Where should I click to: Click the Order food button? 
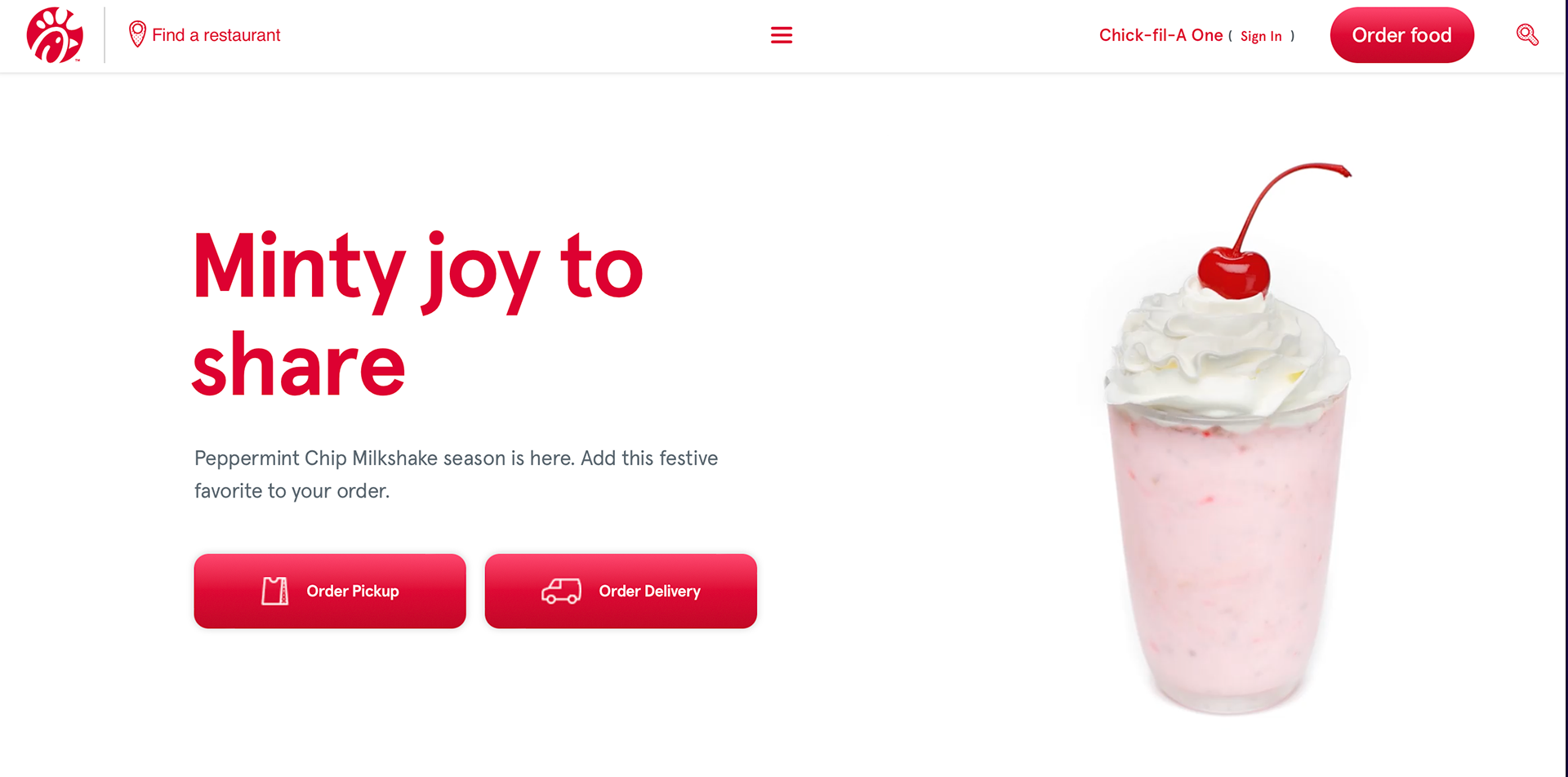(1401, 35)
